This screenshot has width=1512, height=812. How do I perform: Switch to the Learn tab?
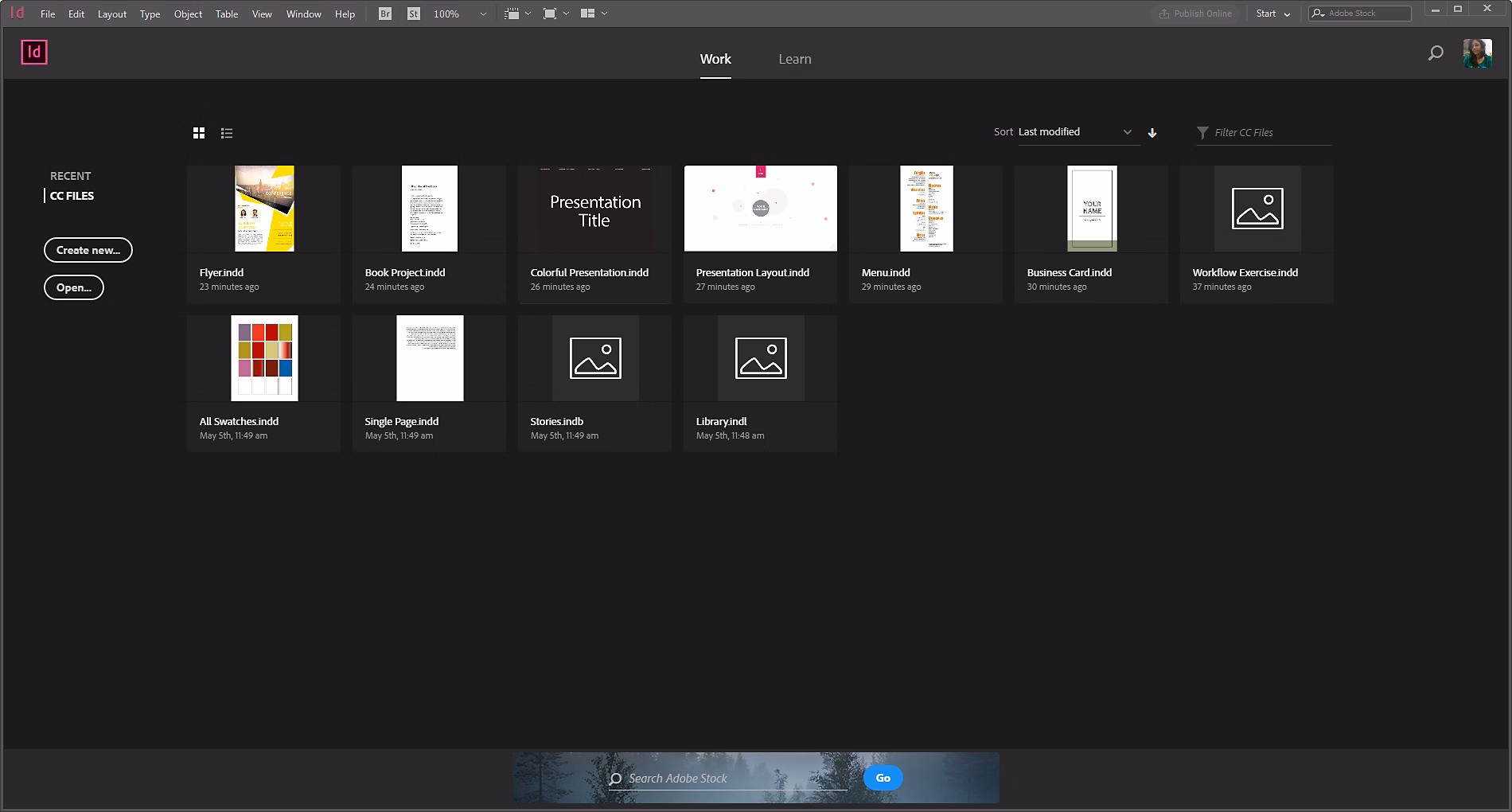pos(795,58)
